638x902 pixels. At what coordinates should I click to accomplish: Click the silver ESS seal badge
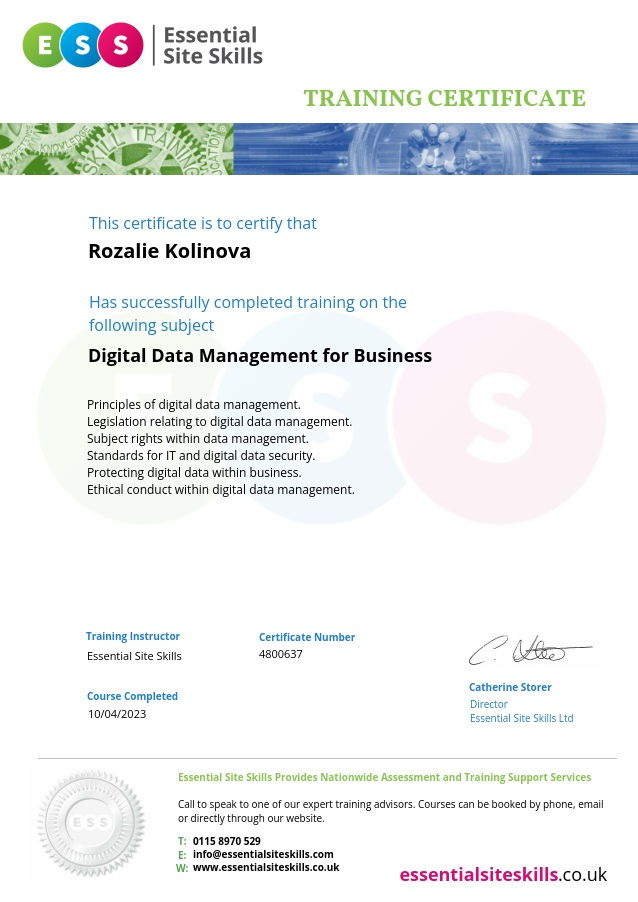coord(91,824)
